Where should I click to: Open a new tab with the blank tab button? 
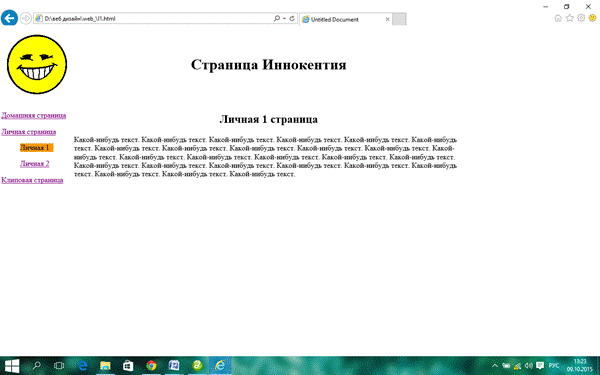399,19
